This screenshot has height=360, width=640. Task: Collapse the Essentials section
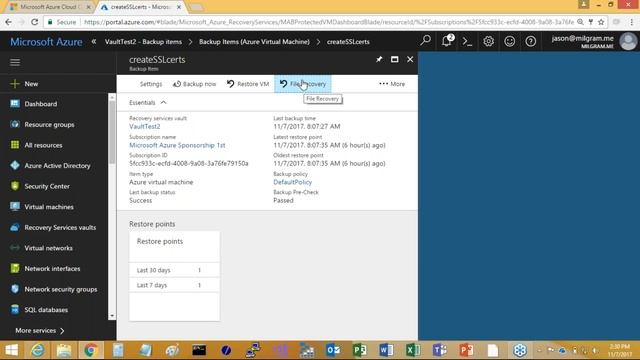pyautogui.click(x=148, y=102)
